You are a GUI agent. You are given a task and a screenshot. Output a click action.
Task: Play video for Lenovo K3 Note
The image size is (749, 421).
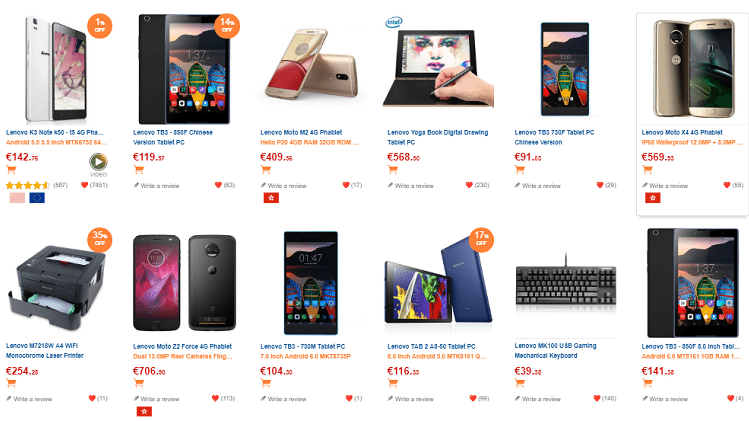click(98, 162)
